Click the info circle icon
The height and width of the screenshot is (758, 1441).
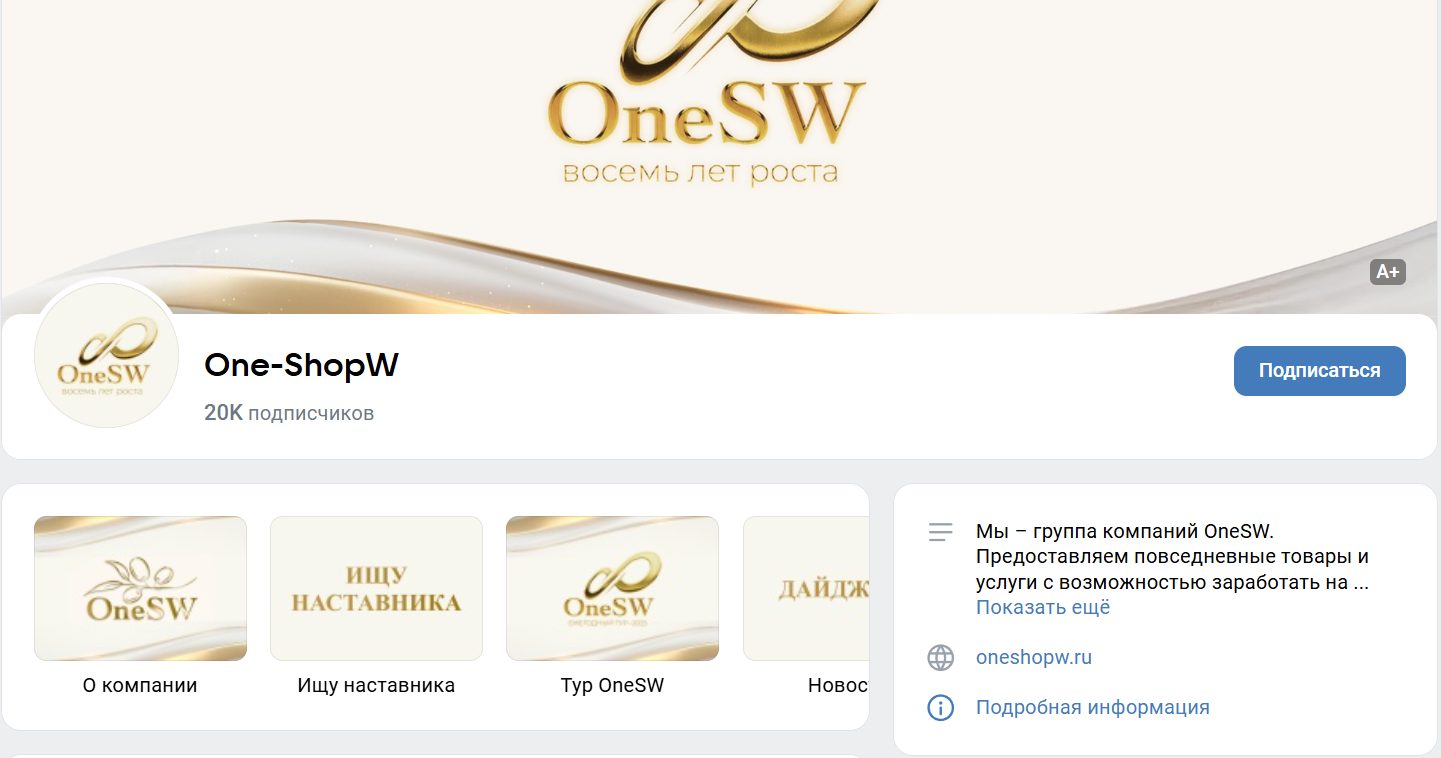(940, 708)
